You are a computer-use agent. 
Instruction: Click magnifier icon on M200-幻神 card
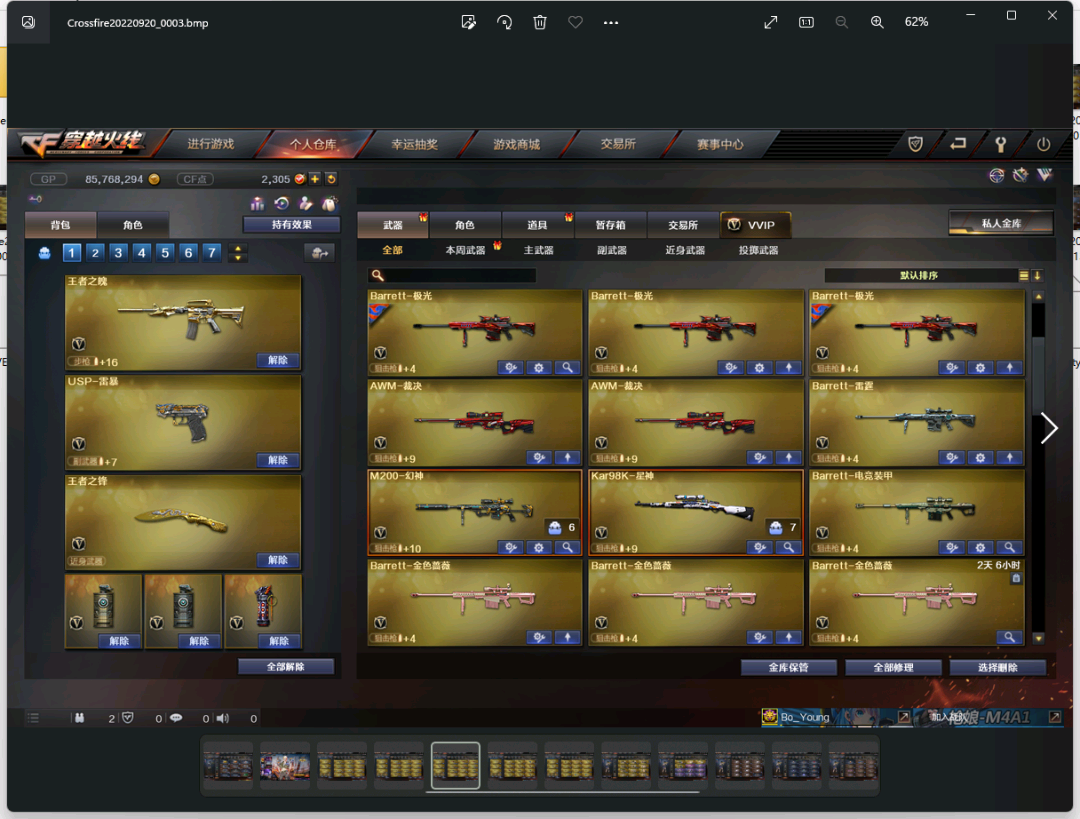(567, 548)
